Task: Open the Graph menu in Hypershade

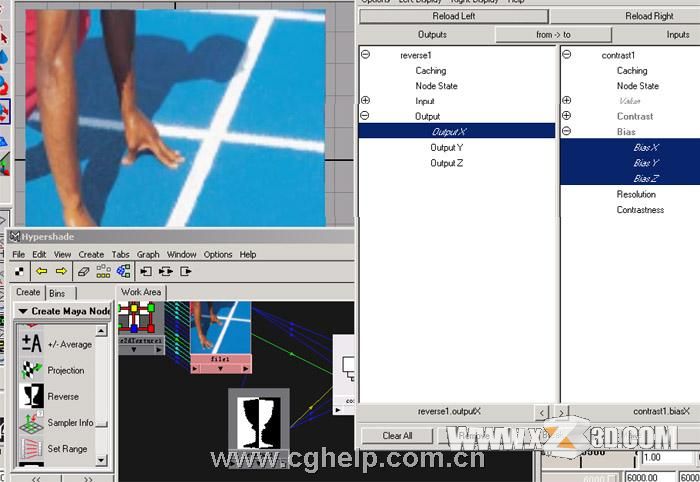Action: click(x=148, y=254)
